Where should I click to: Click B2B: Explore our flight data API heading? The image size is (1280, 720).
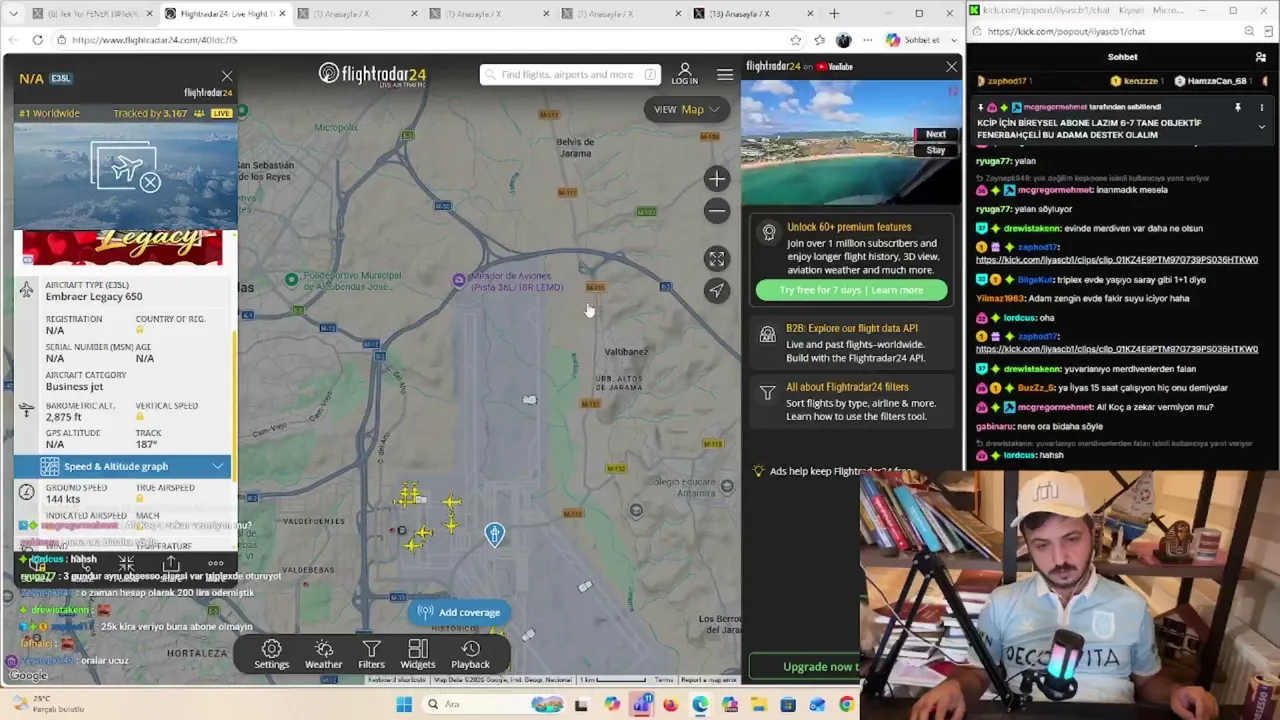[852, 328]
